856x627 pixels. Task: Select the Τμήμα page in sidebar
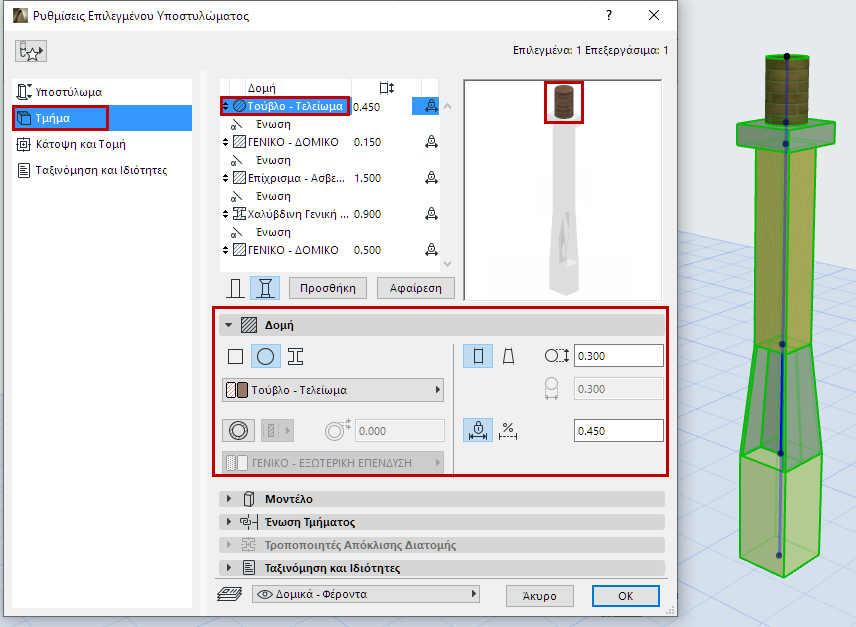click(x=60, y=117)
